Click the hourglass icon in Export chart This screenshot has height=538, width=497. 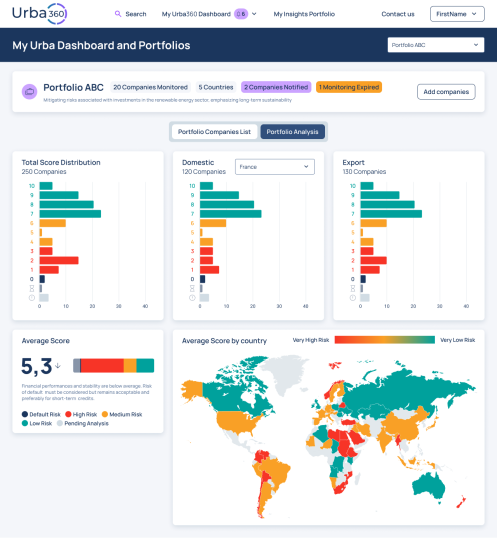[x=353, y=288]
